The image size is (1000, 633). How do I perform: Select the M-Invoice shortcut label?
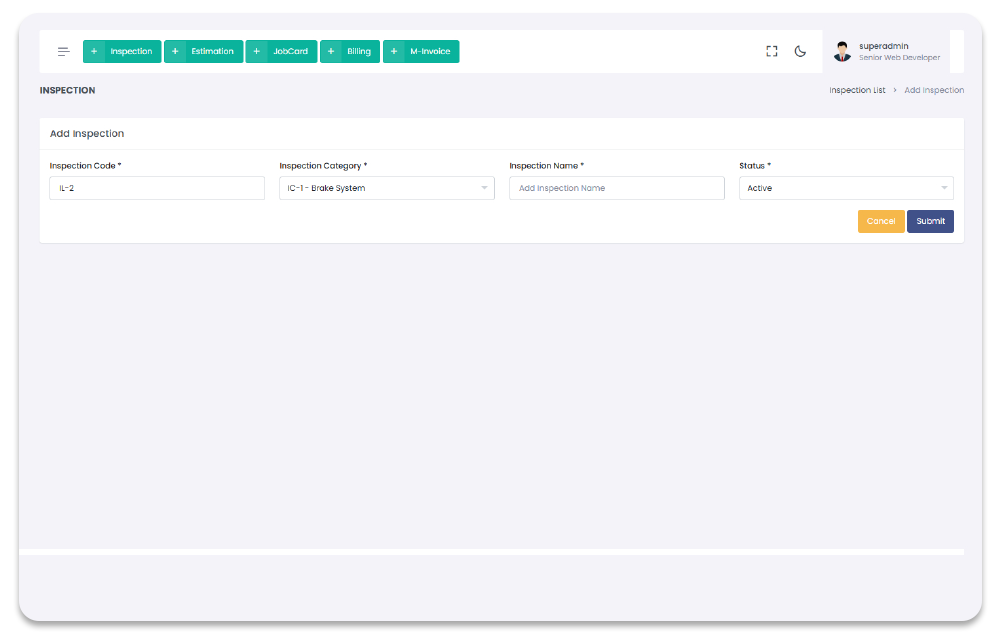point(430,52)
